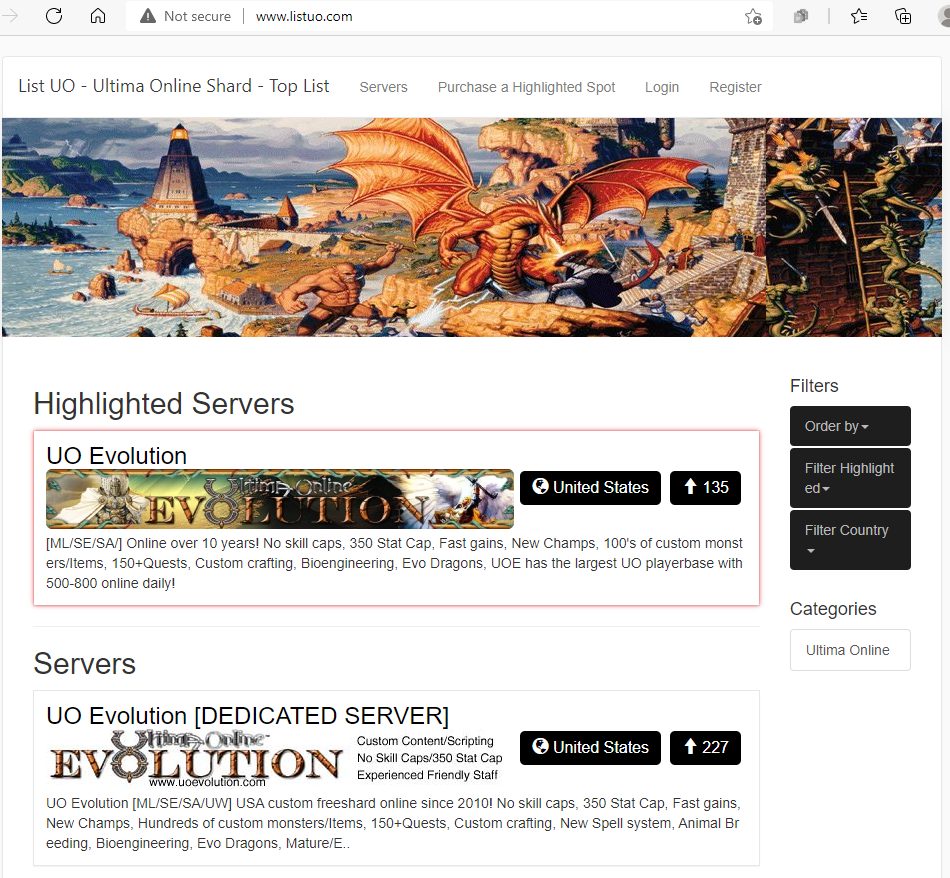The height and width of the screenshot is (878, 950).
Task: Click the up-arrow icon beside 227
Action: [690, 746]
